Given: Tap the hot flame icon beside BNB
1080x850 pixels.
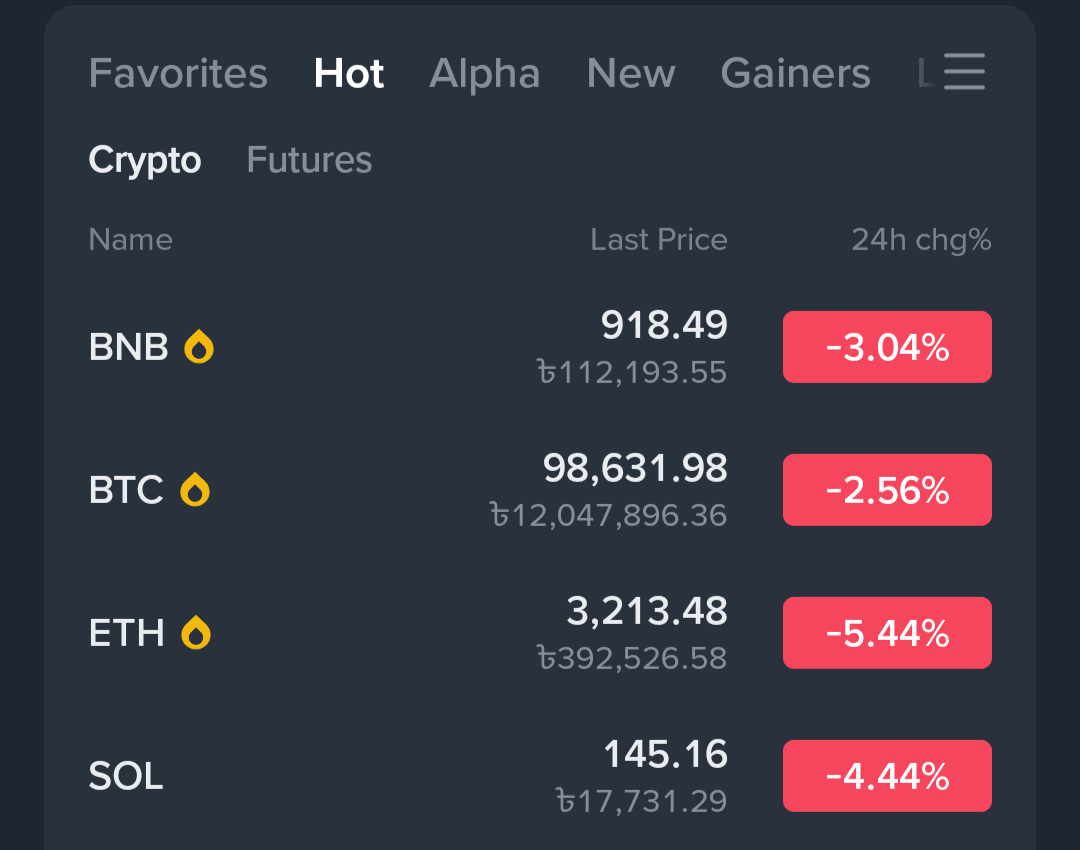Looking at the screenshot, I should (199, 347).
